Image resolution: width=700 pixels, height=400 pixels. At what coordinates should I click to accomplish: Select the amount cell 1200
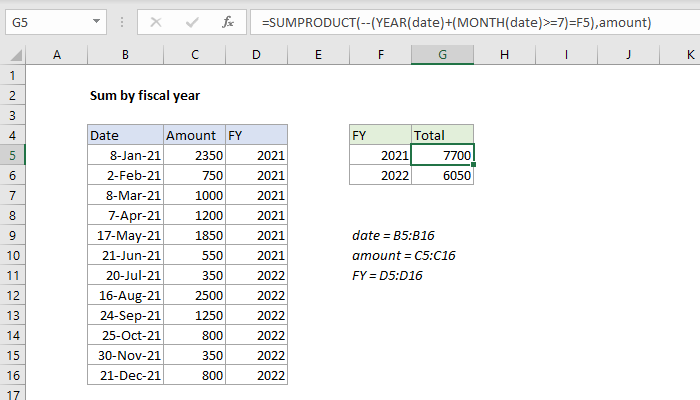tap(195, 216)
